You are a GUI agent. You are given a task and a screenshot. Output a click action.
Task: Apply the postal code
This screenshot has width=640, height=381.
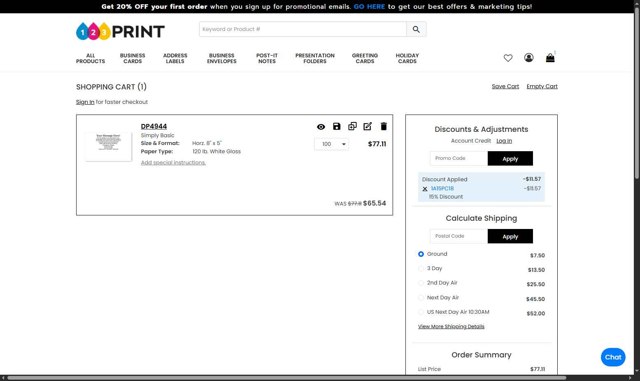510,236
